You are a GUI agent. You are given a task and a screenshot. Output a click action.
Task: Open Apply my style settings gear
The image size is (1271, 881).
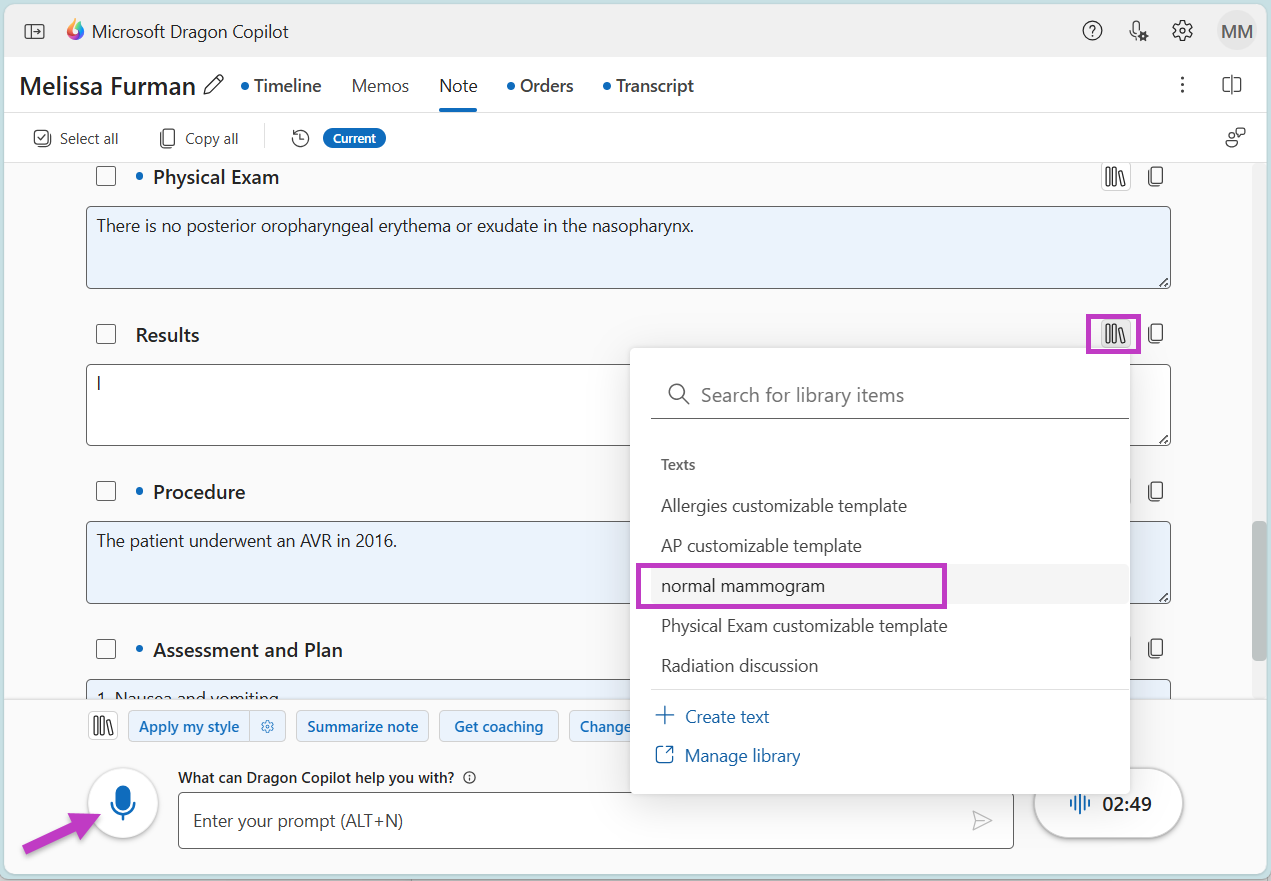coord(267,727)
